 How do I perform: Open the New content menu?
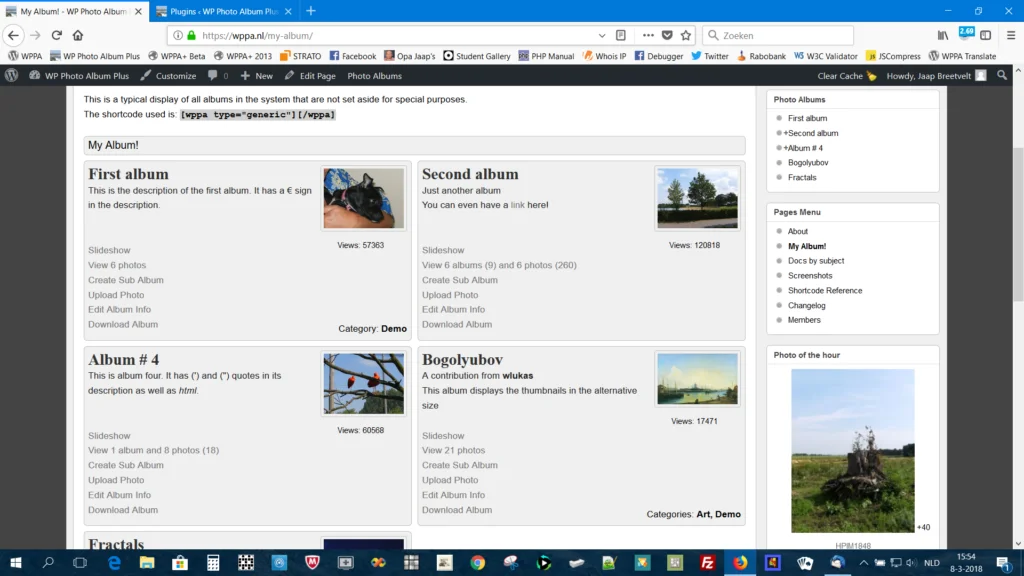[x=256, y=76]
